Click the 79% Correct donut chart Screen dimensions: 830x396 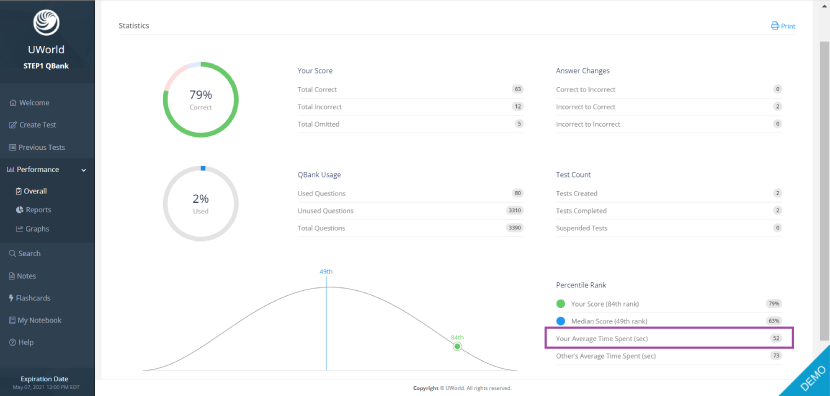pos(201,100)
